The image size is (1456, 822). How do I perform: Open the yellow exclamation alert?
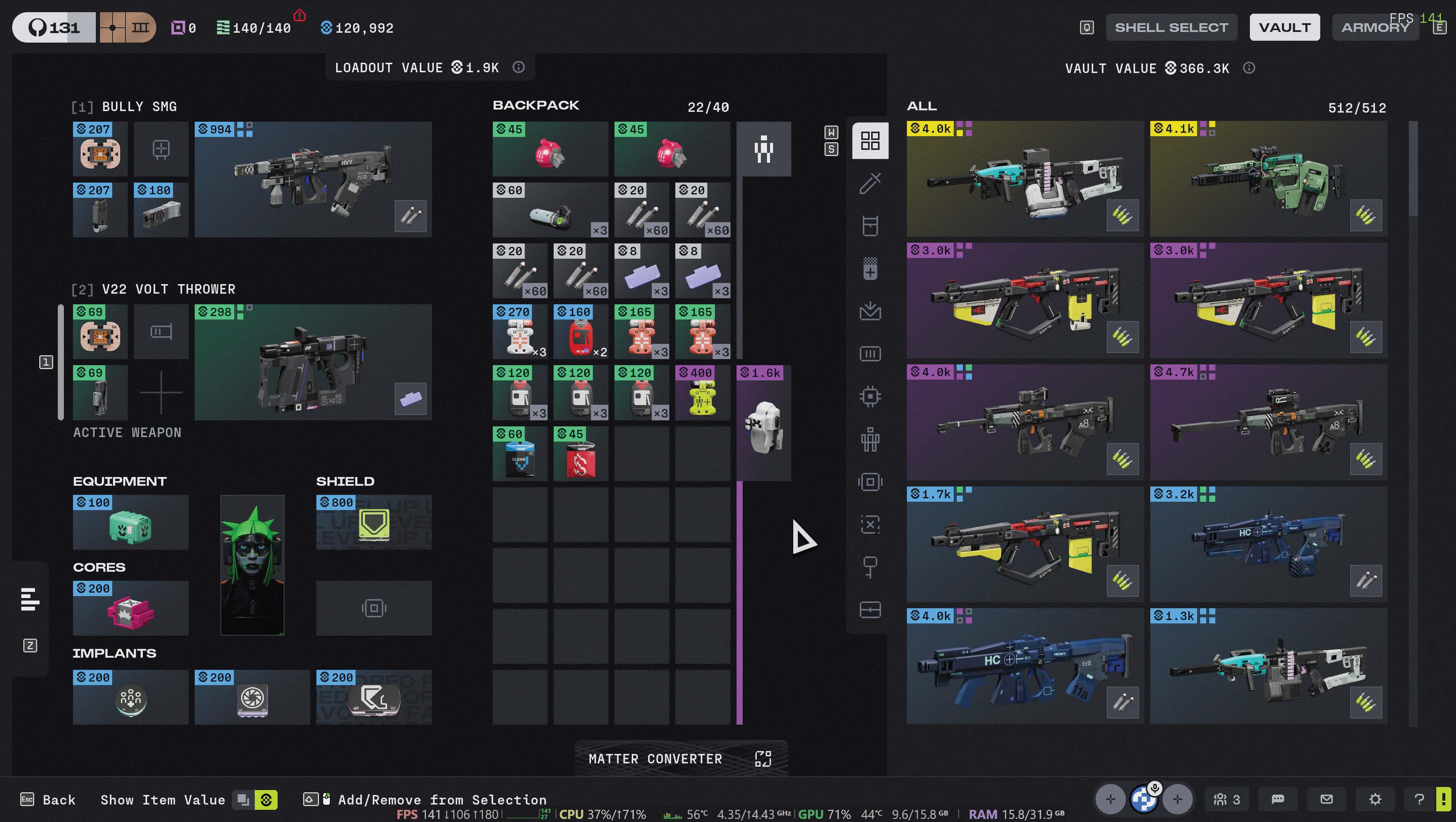pyautogui.click(x=1443, y=799)
